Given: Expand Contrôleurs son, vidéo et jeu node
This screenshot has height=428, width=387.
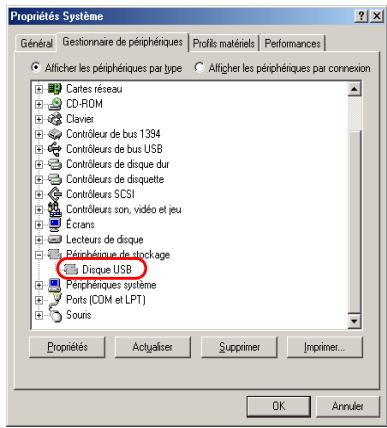Looking at the screenshot, I should pos(39,209).
